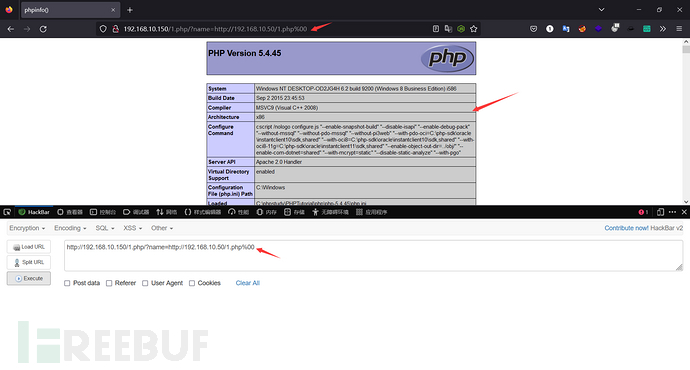
Task: Open the Pocket save icon
Action: [x=533, y=29]
